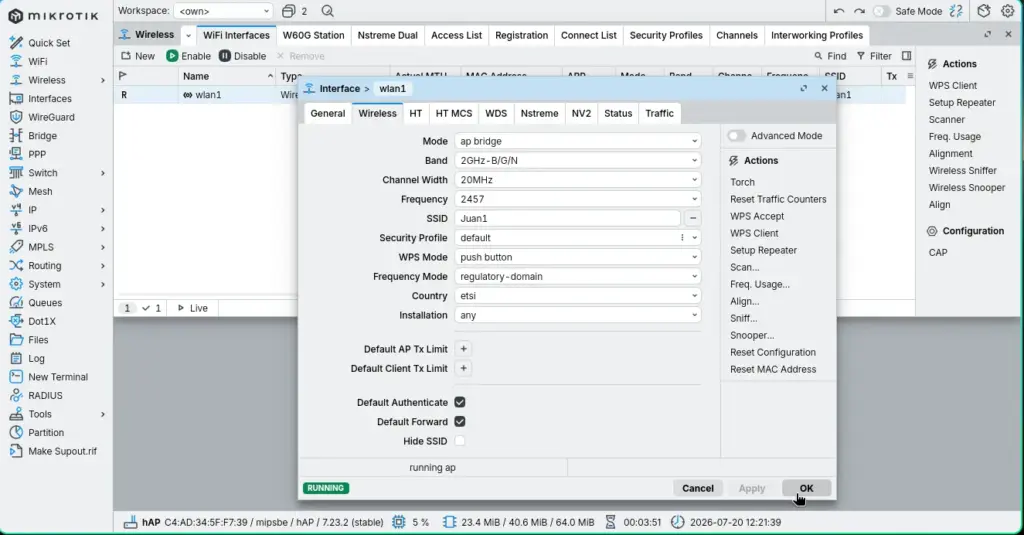
Task: Open Partition in sidebar
Action: (46, 432)
